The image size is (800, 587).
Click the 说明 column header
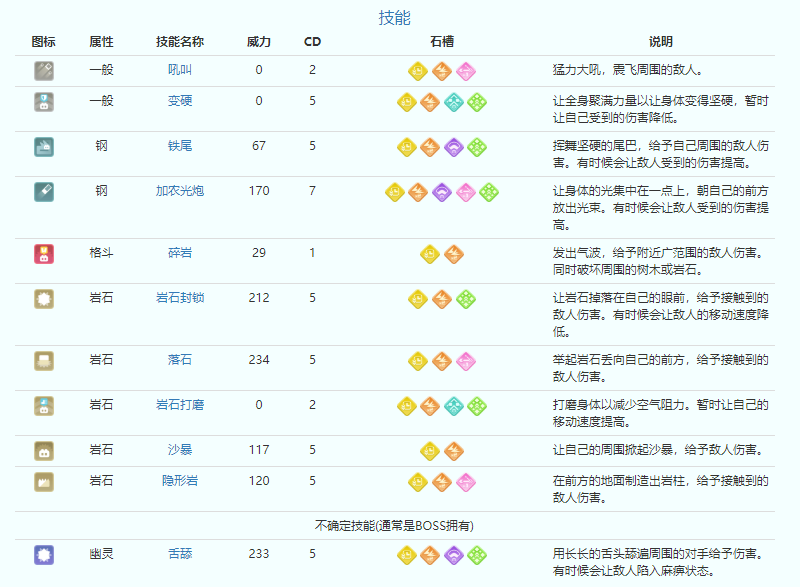[661, 41]
